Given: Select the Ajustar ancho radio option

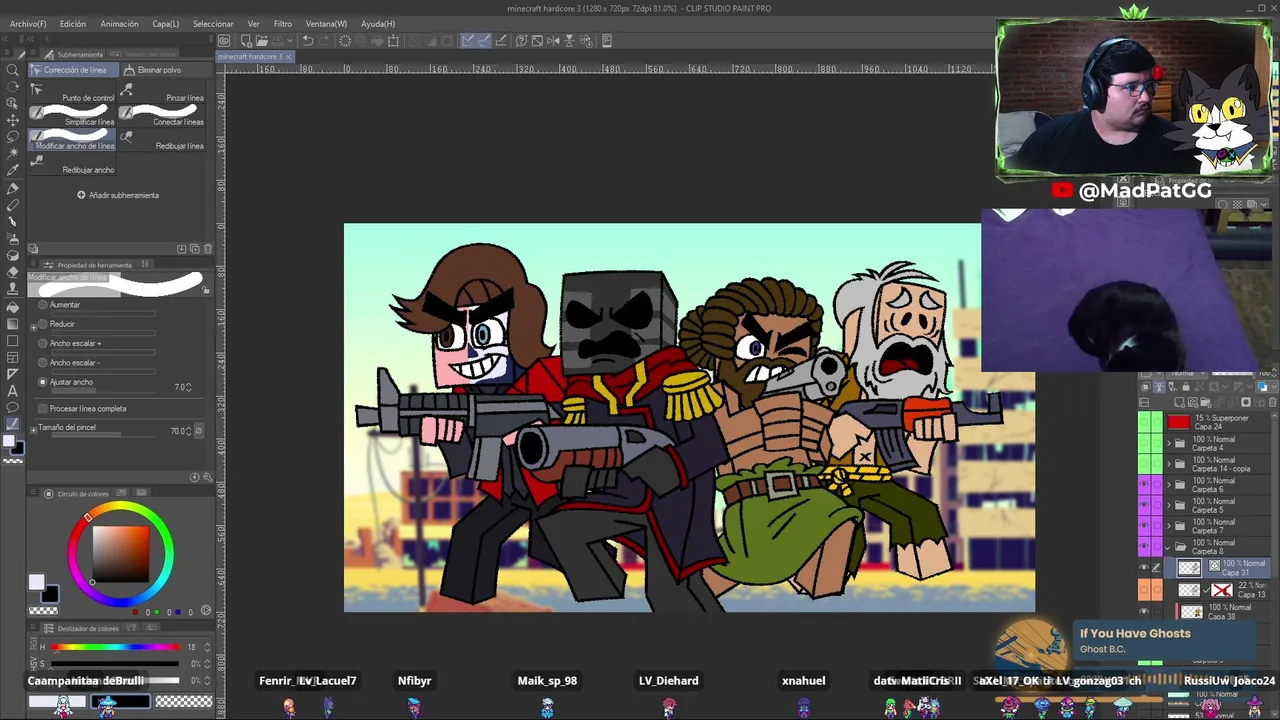Looking at the screenshot, I should coord(43,382).
